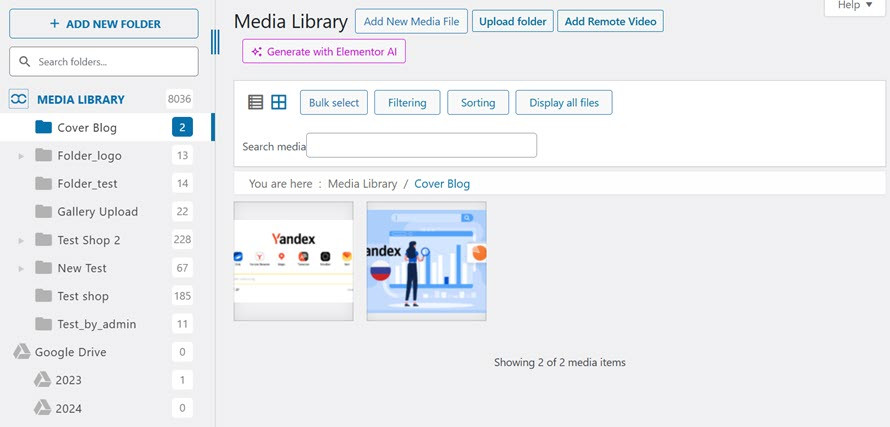890x427 pixels.
Task: Click Generate with Elementor AI
Action: [324, 51]
